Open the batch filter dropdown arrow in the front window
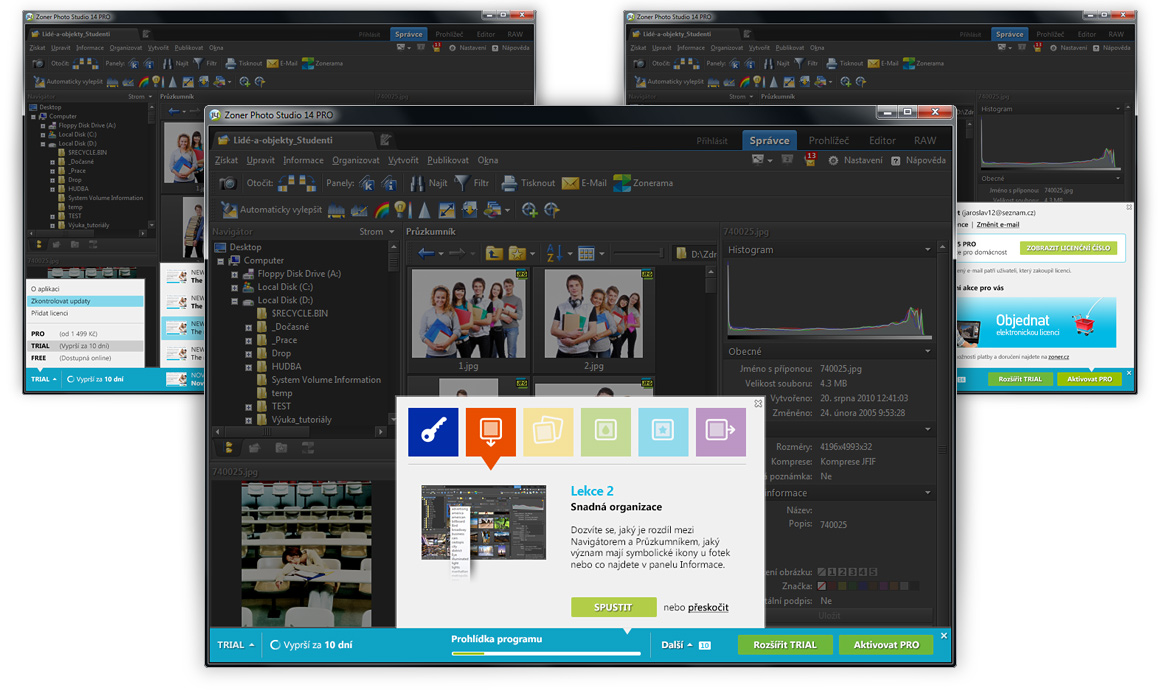 (508, 211)
